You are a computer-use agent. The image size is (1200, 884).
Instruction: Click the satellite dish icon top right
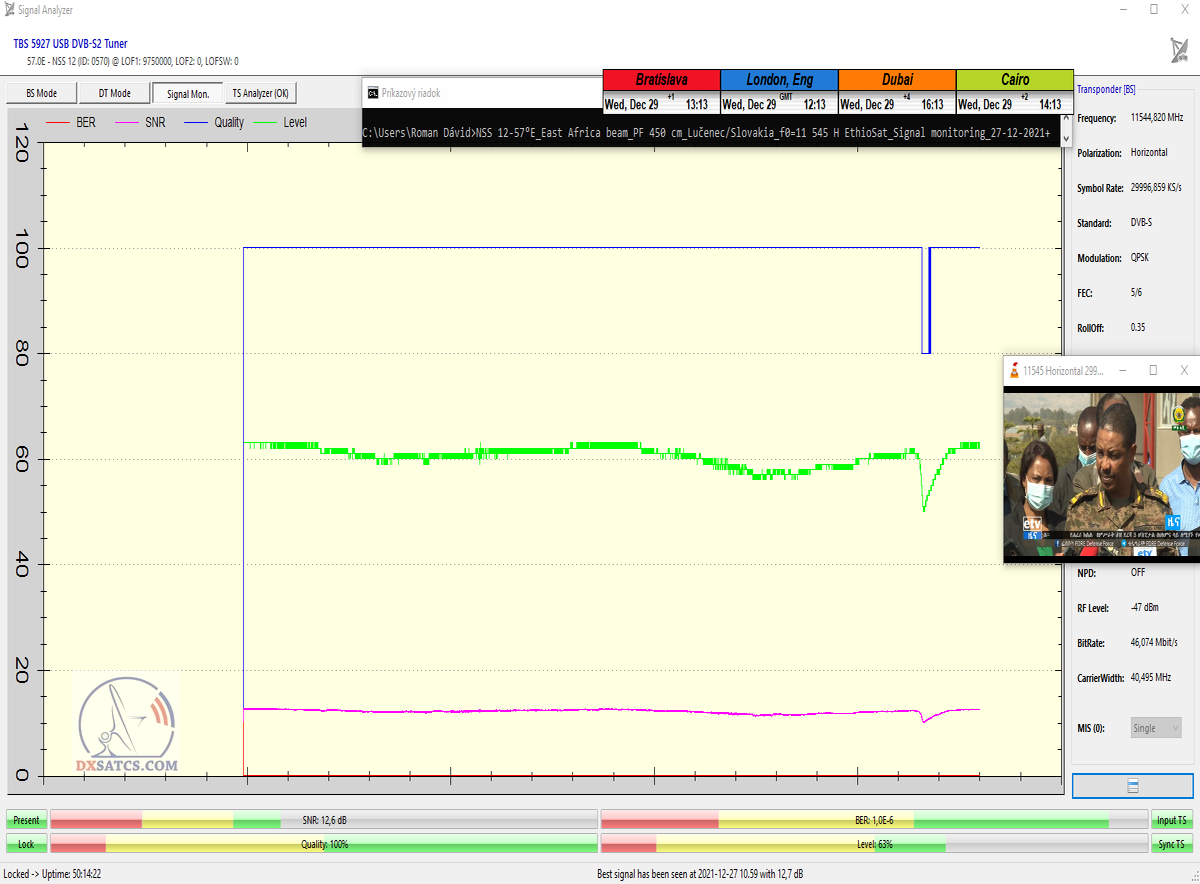click(1178, 50)
